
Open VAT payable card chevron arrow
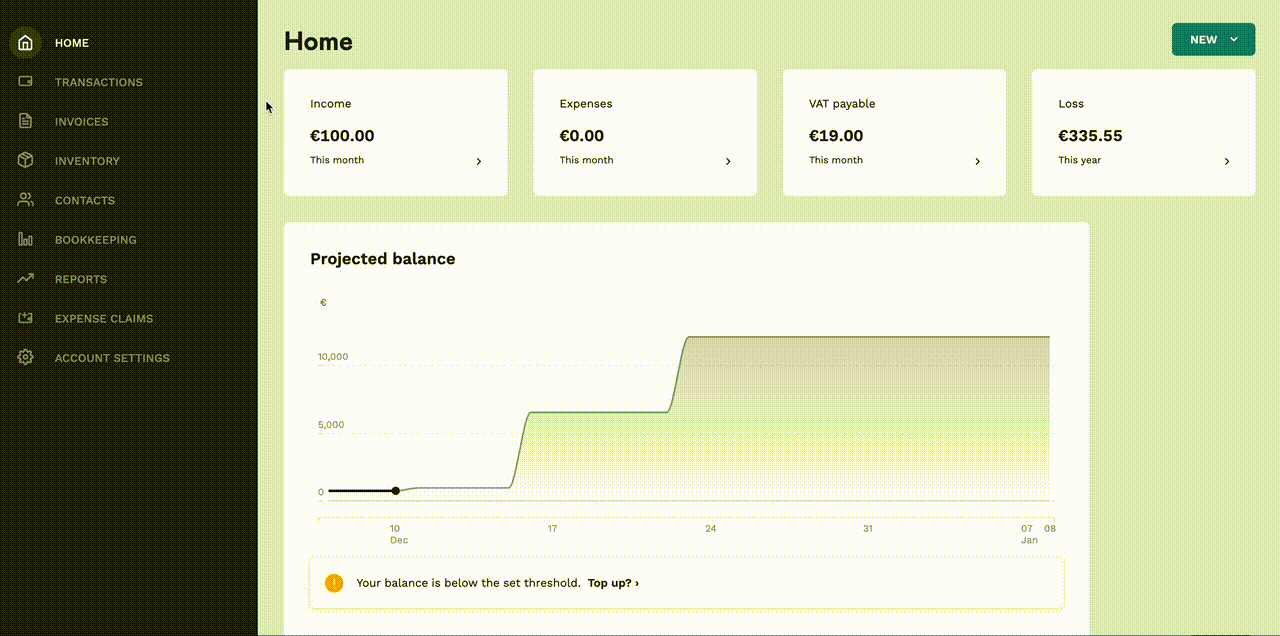pyautogui.click(x=978, y=161)
